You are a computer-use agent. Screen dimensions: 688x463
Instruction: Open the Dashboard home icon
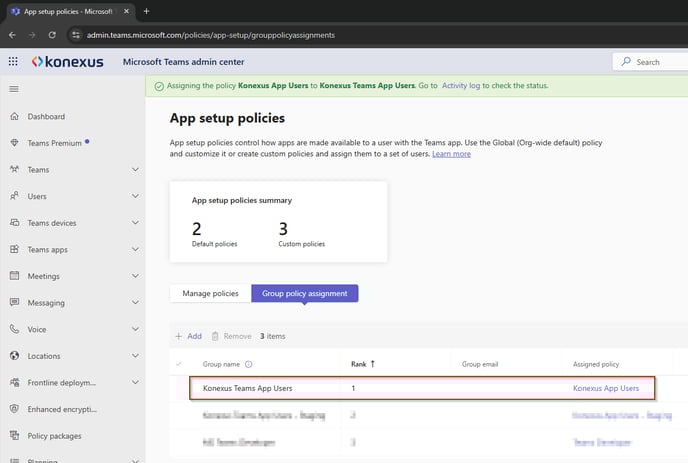pyautogui.click(x=14, y=116)
